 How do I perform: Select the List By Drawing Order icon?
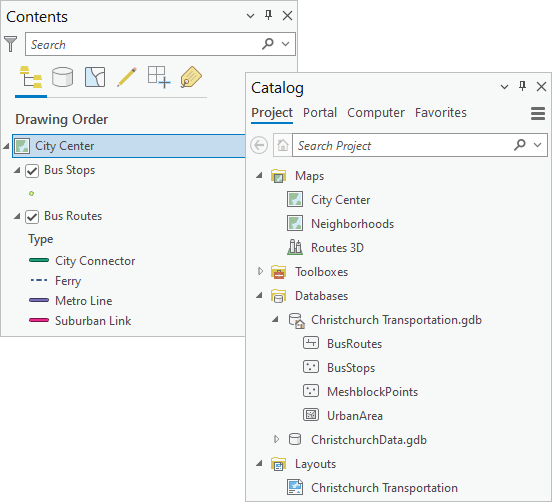tap(31, 77)
